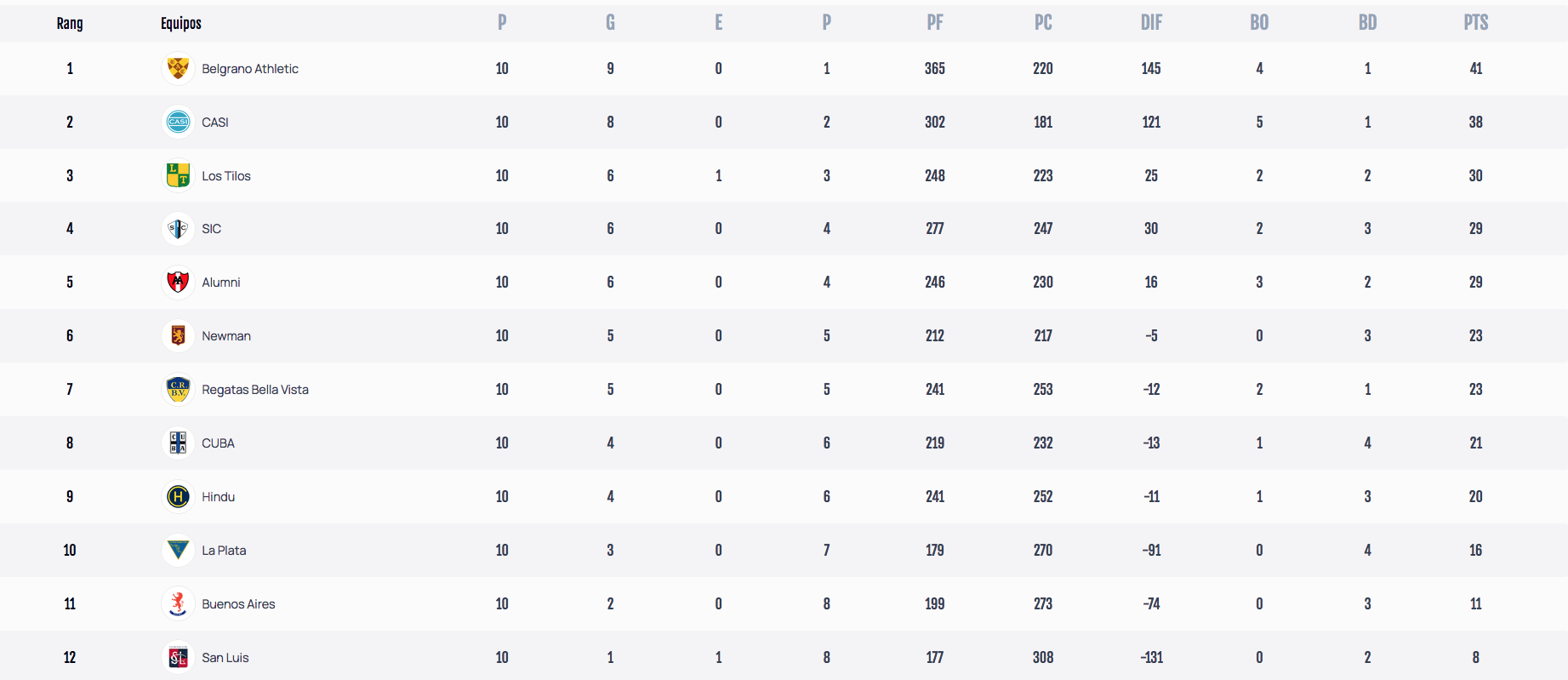Click the San Luis team logo

click(x=178, y=657)
